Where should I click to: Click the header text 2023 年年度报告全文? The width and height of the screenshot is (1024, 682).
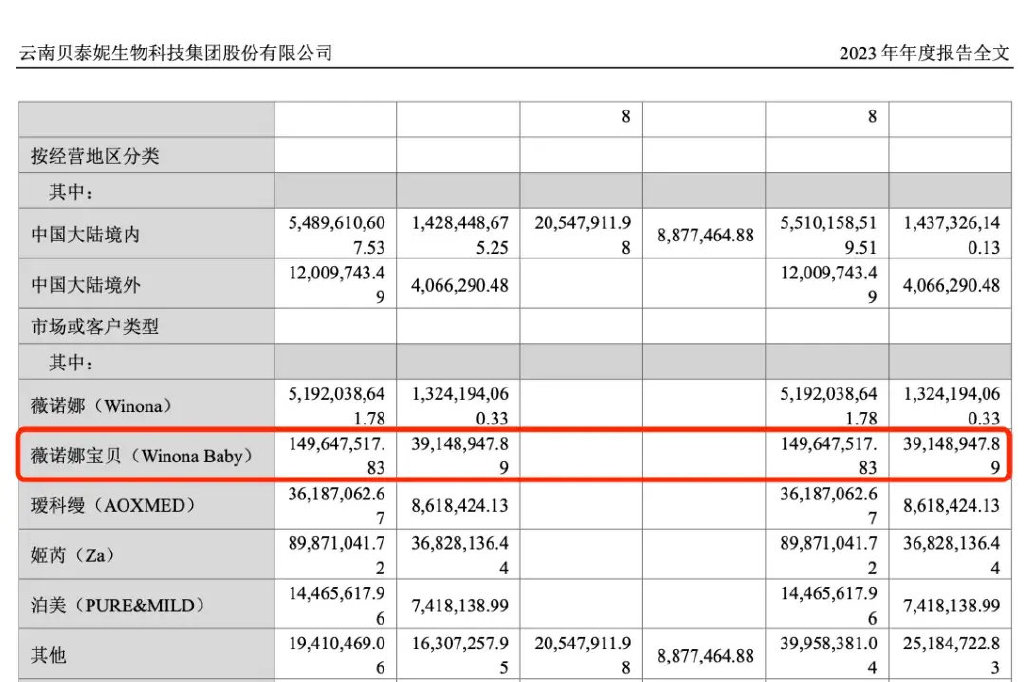click(924, 52)
